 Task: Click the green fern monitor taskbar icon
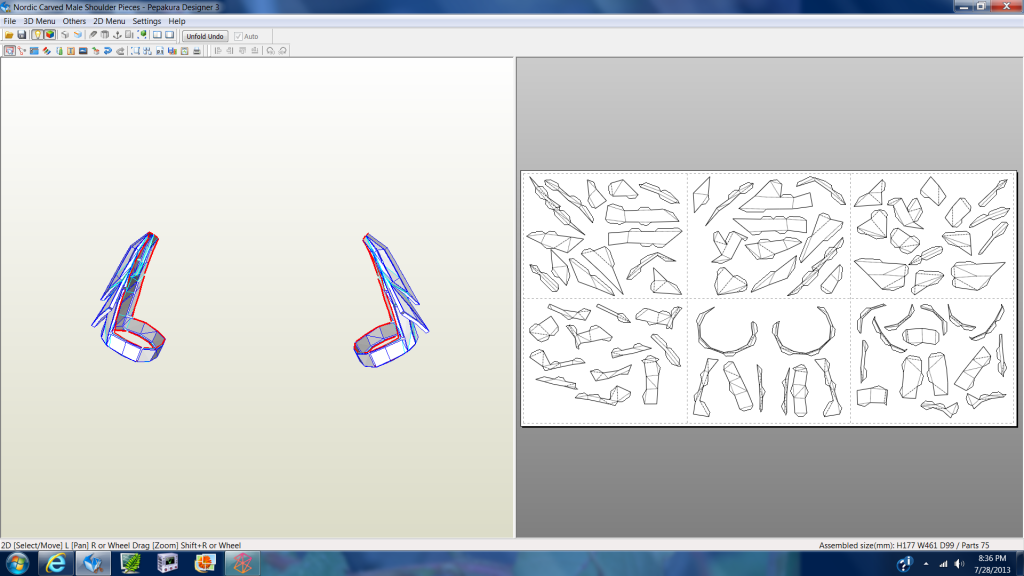click(x=131, y=563)
